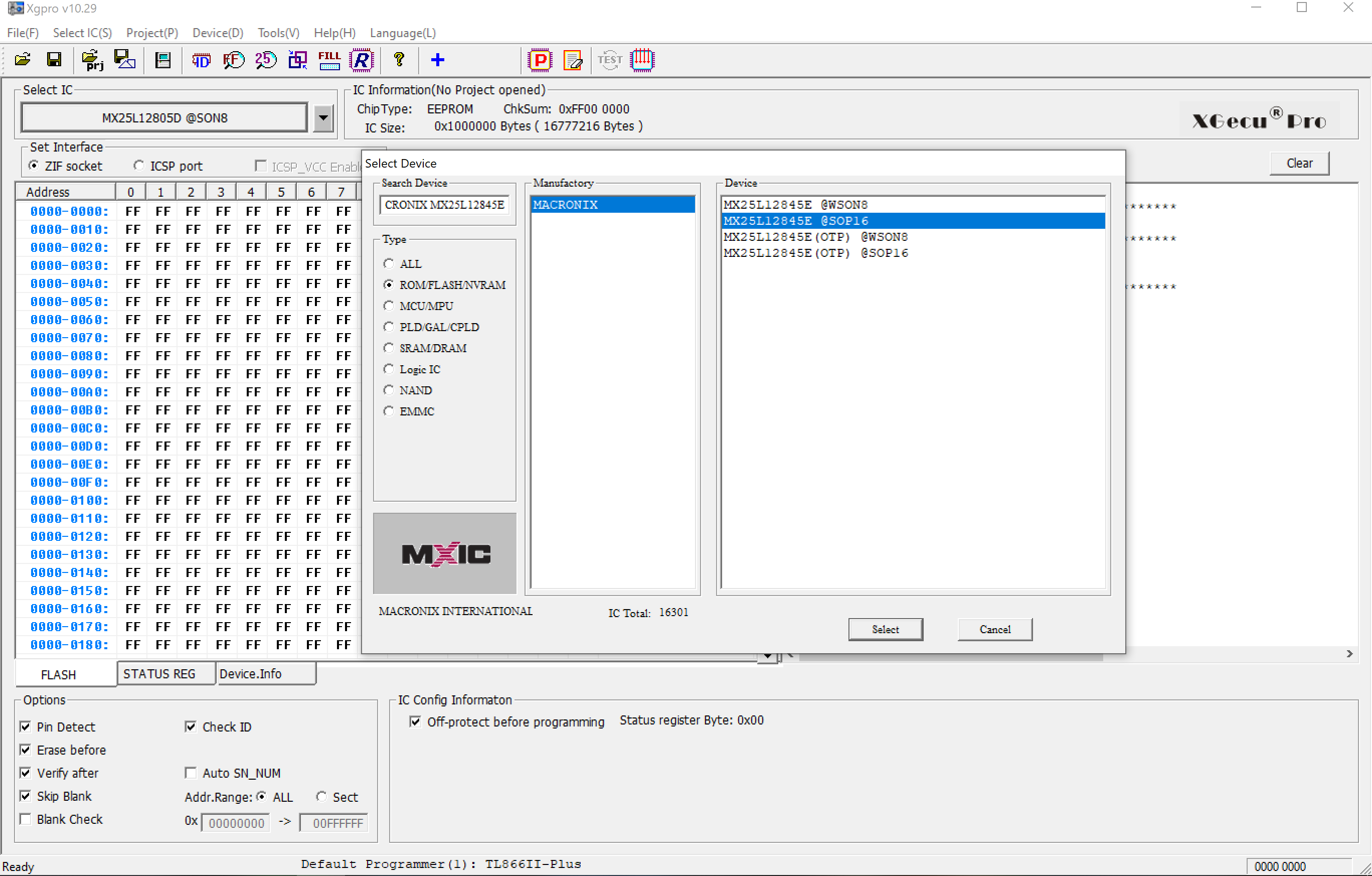Click the yellow question mark help icon
The width and height of the screenshot is (1372, 876).
point(399,59)
